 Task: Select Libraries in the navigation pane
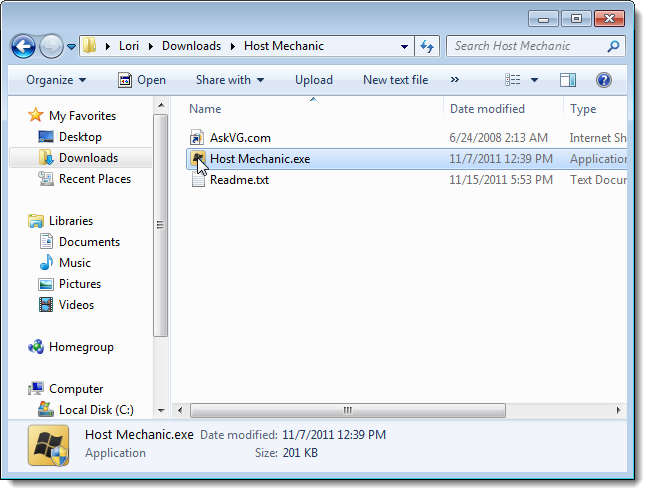[71, 221]
